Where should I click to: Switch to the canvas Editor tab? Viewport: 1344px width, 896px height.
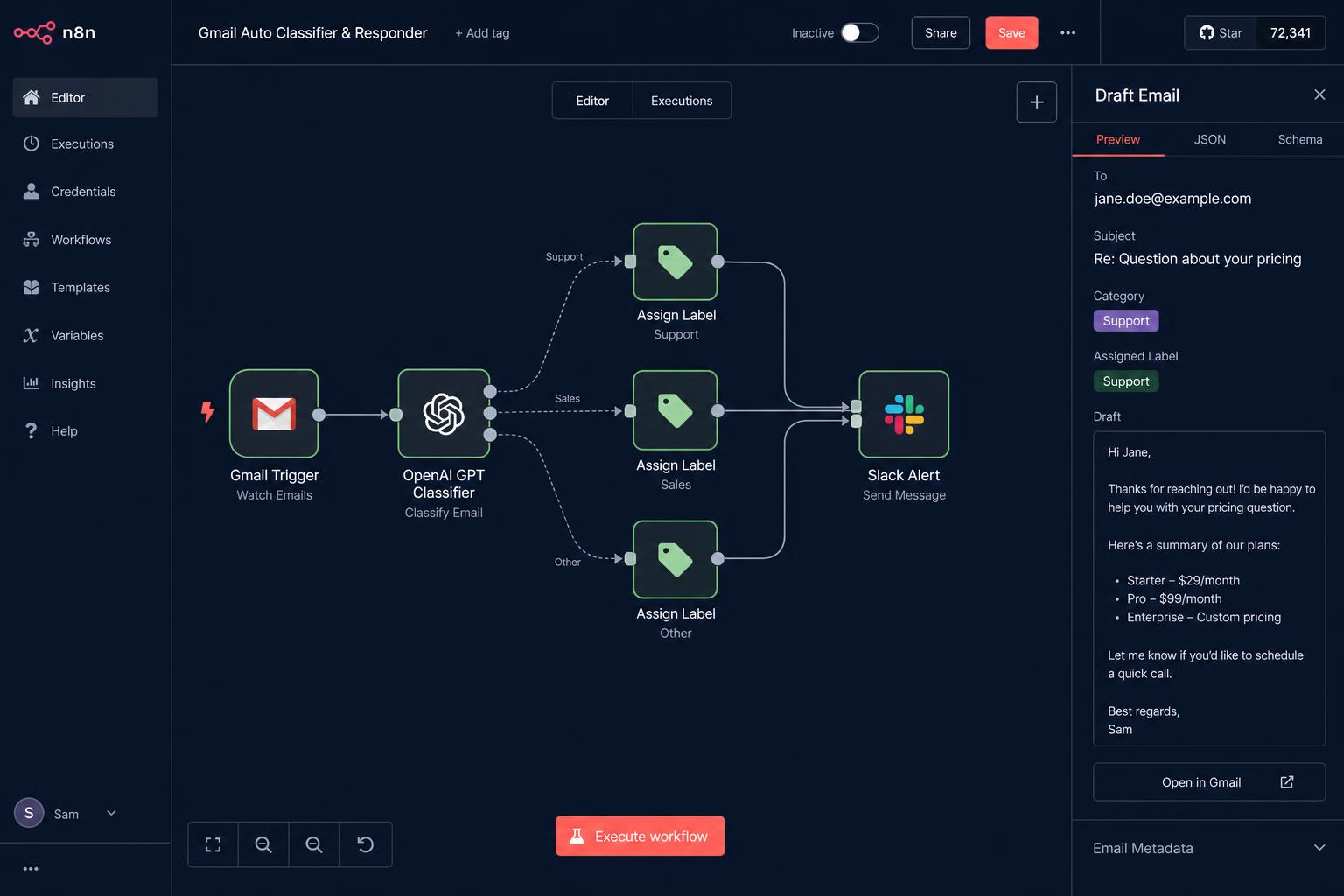592,101
